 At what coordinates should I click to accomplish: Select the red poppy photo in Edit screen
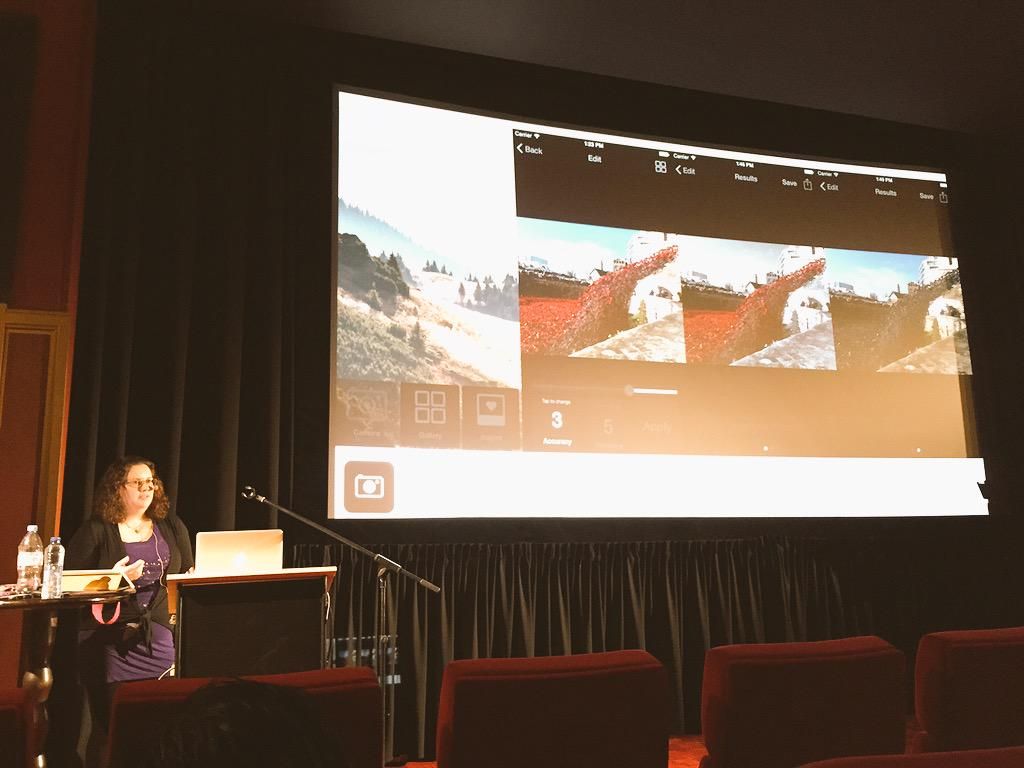point(598,297)
